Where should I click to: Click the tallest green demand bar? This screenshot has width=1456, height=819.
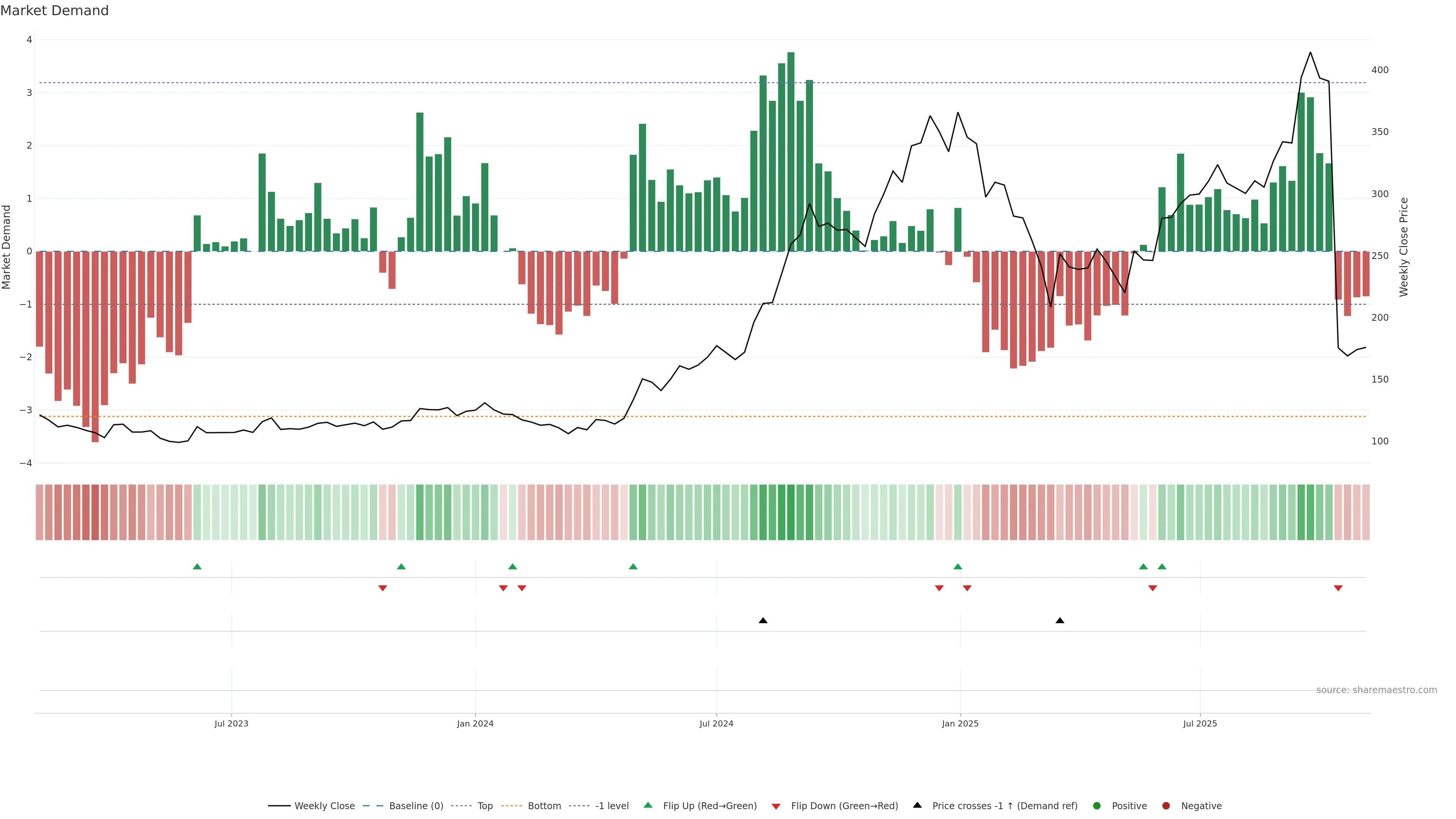tap(791, 152)
